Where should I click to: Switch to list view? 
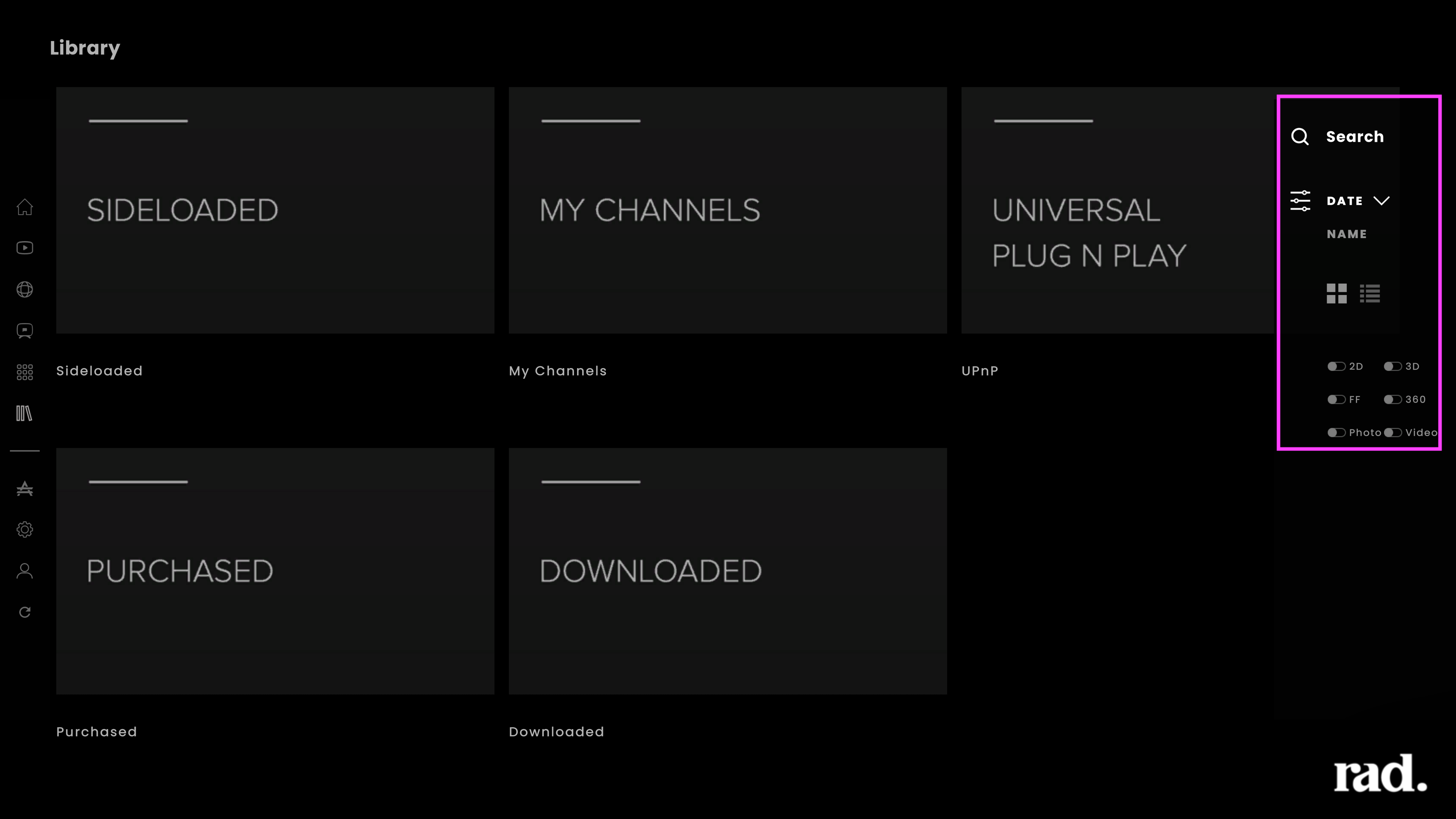pos(1370,293)
